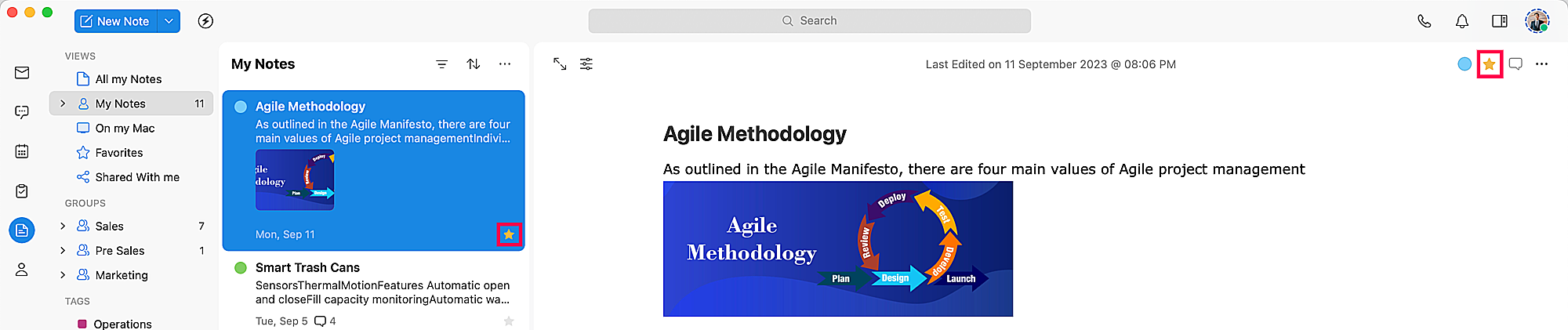This screenshot has height=330, width=1568.
Task: Click the Search field
Action: click(810, 21)
